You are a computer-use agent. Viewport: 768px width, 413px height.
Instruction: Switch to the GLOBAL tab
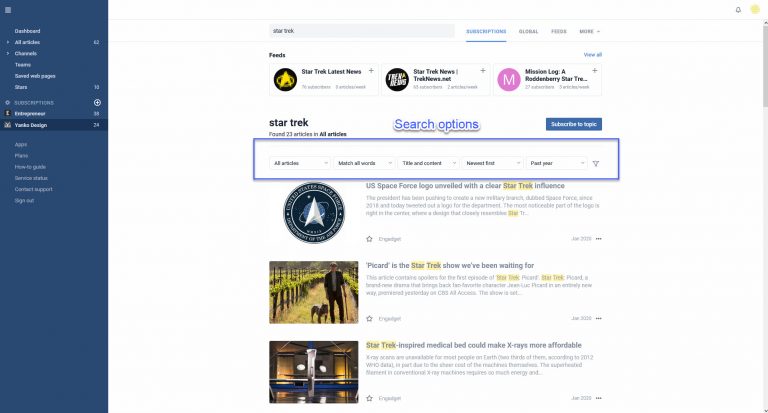[528, 31]
